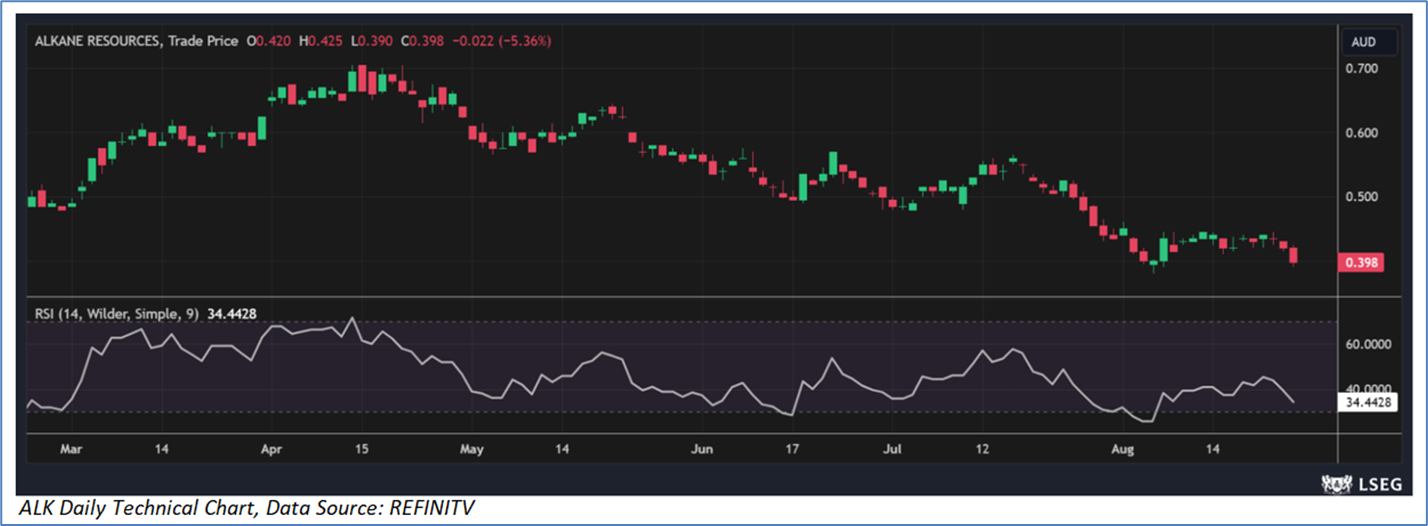Click the May date axis label
Screen dimensions: 1428x526
[x=472, y=449]
